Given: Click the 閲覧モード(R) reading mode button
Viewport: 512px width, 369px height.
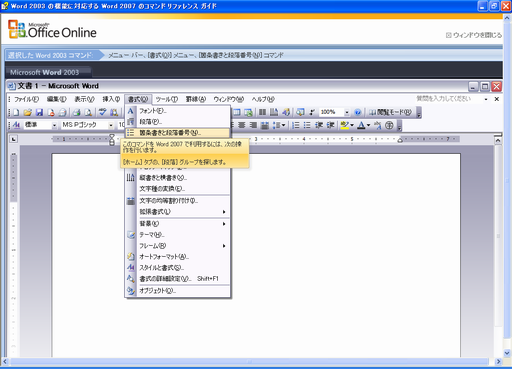Looking at the screenshot, I should pos(390,112).
